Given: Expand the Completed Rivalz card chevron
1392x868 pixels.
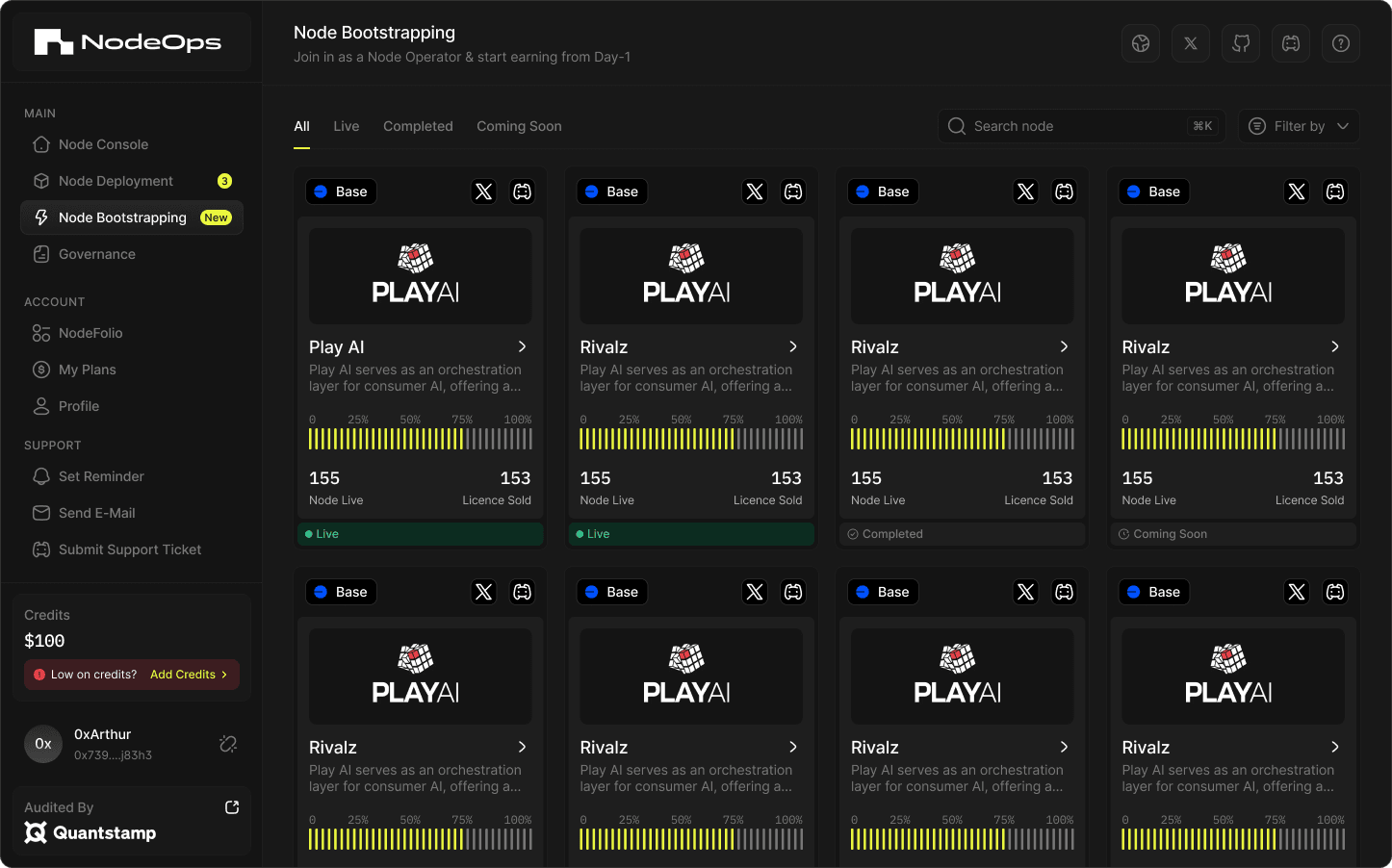Looking at the screenshot, I should [x=1065, y=346].
